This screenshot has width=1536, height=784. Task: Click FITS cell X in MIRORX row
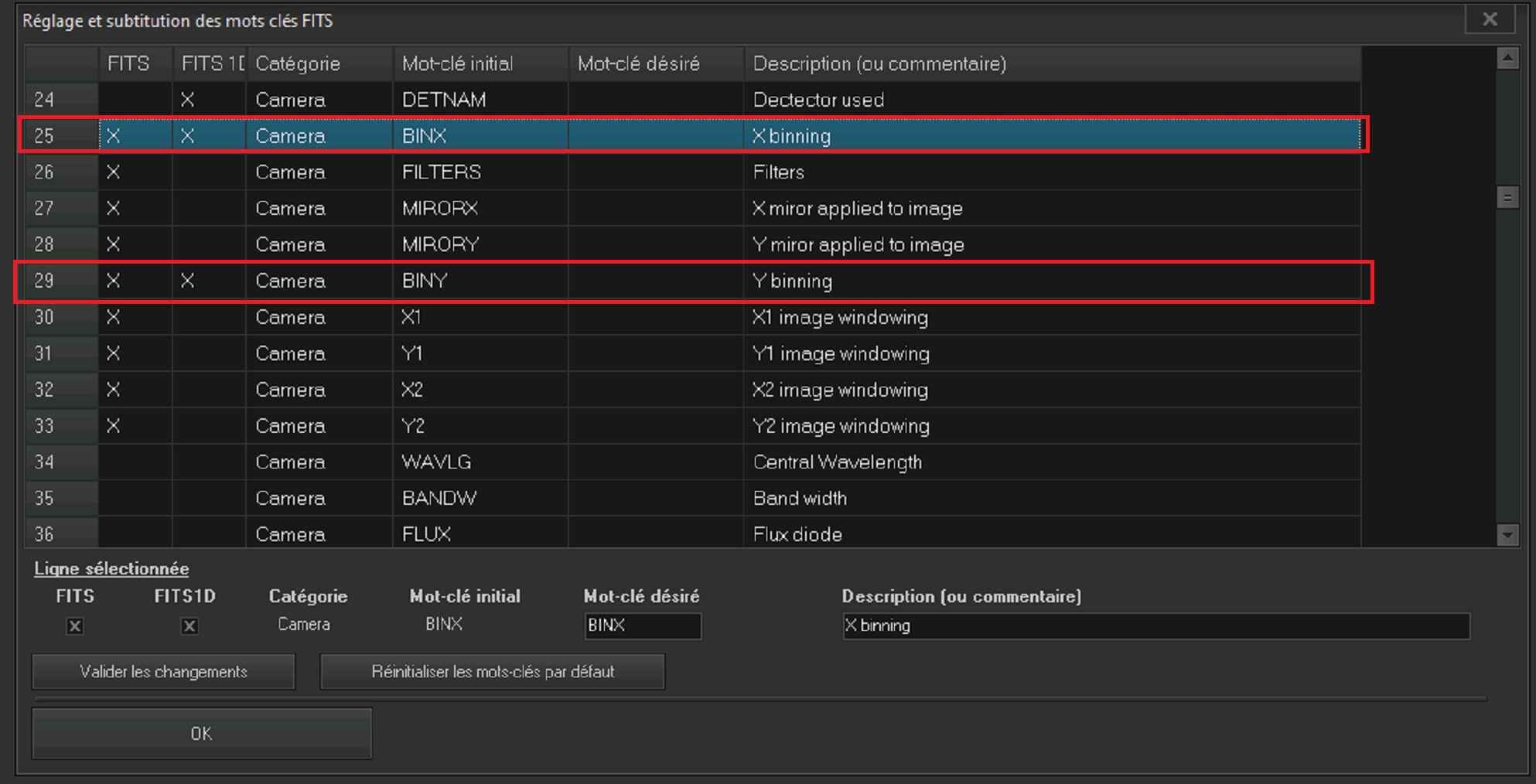[x=114, y=208]
